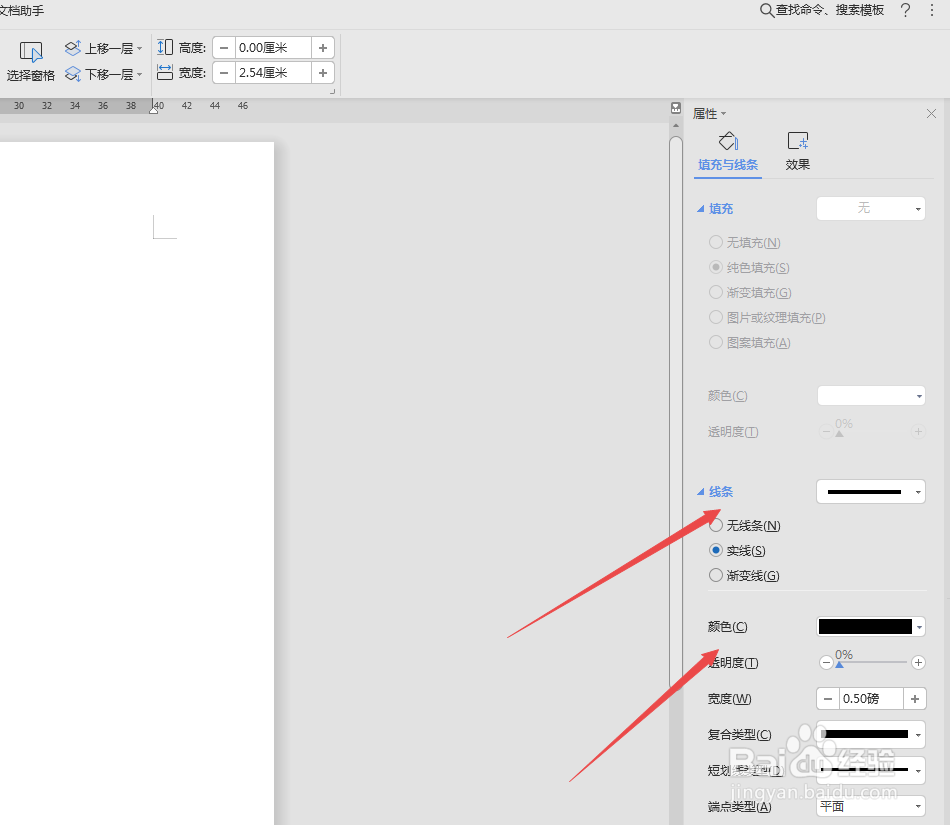The height and width of the screenshot is (825, 950).
Task: Select the 填充与线条 tab
Action: coord(728,150)
